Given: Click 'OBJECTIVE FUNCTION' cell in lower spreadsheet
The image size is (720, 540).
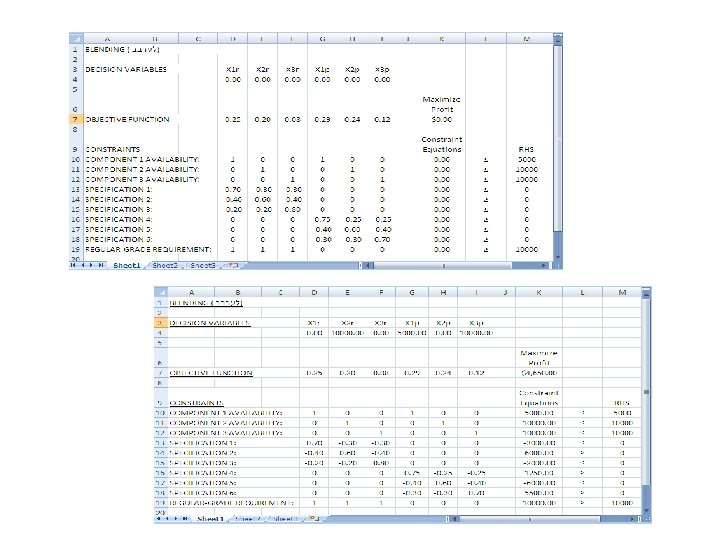Looking at the screenshot, I should point(211,373).
